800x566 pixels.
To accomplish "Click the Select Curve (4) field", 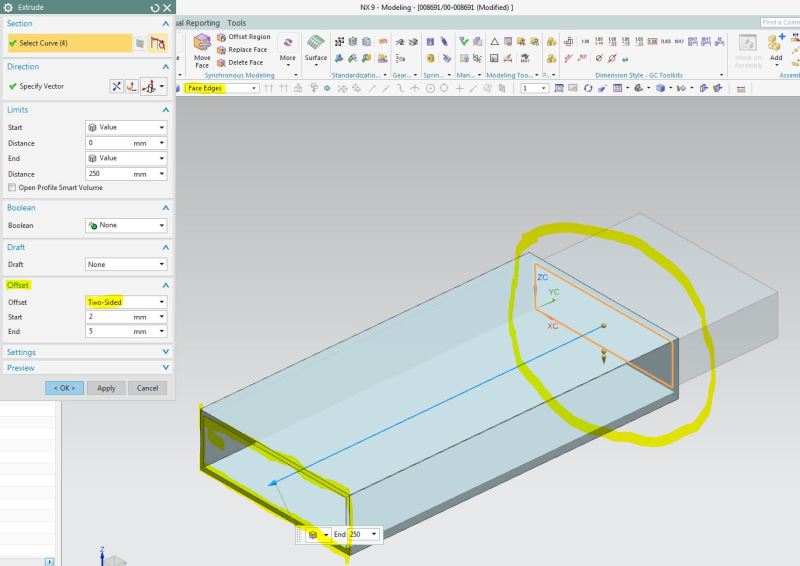I will 69,43.
